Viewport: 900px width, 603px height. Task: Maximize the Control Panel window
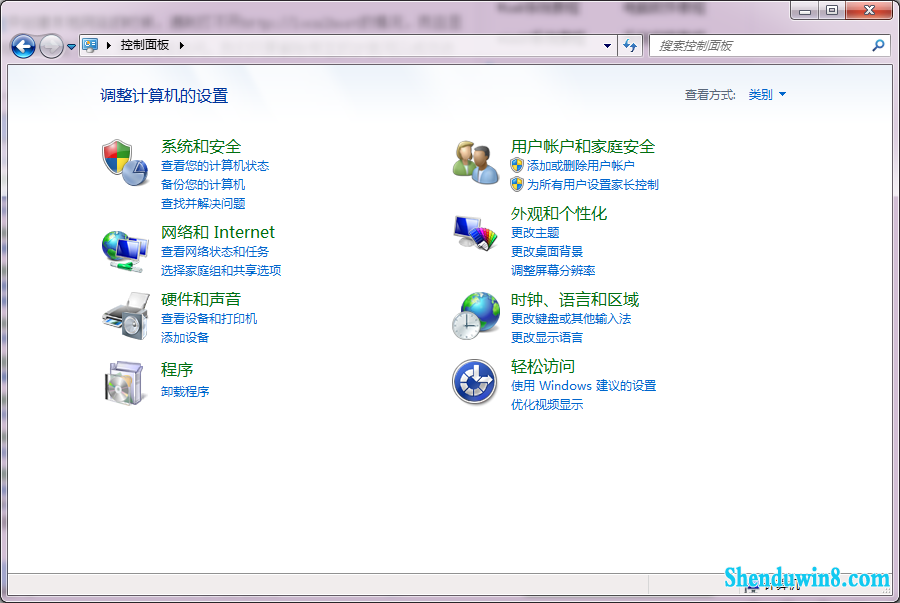pos(832,10)
